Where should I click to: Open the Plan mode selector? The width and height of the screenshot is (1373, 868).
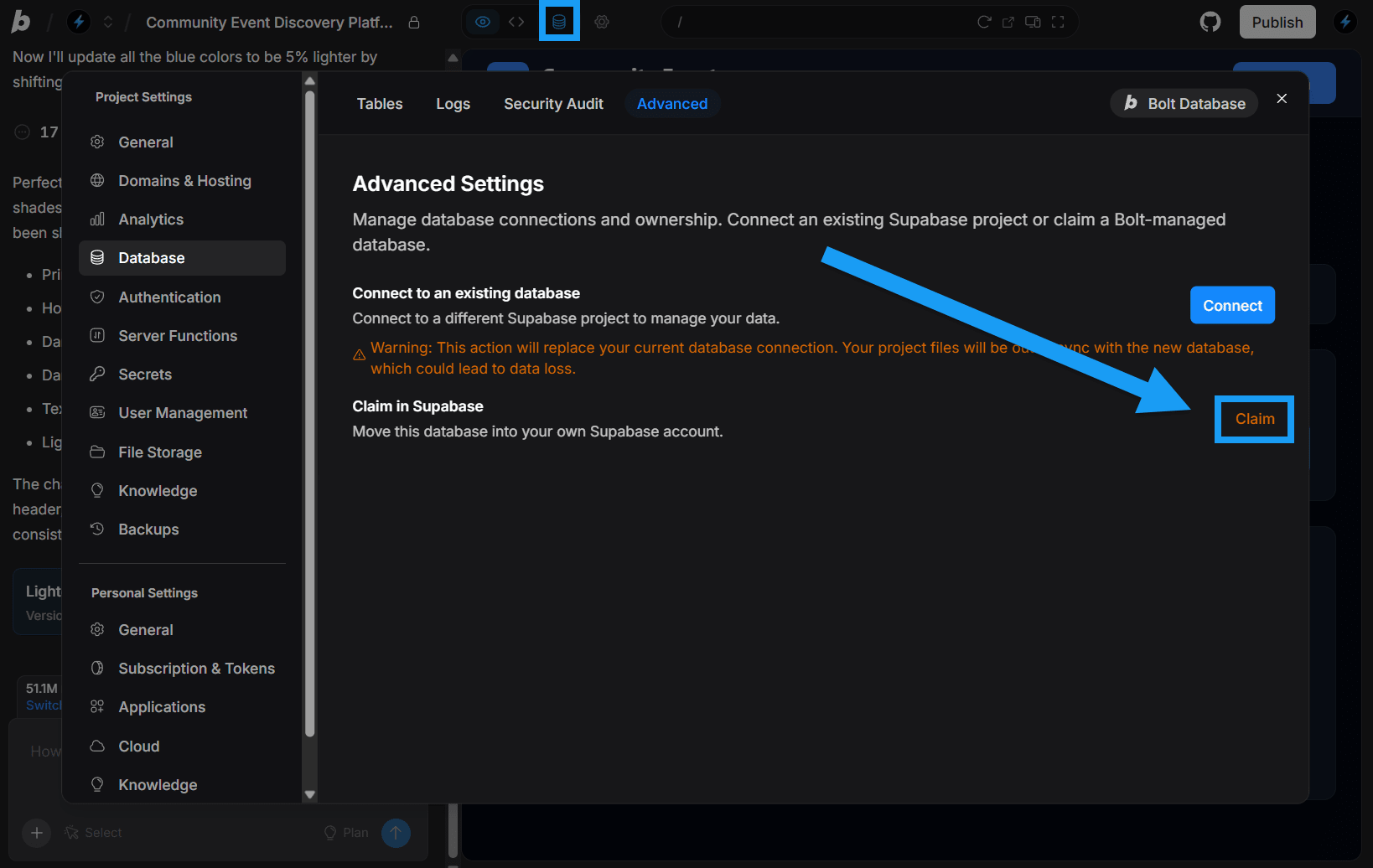coord(345,832)
